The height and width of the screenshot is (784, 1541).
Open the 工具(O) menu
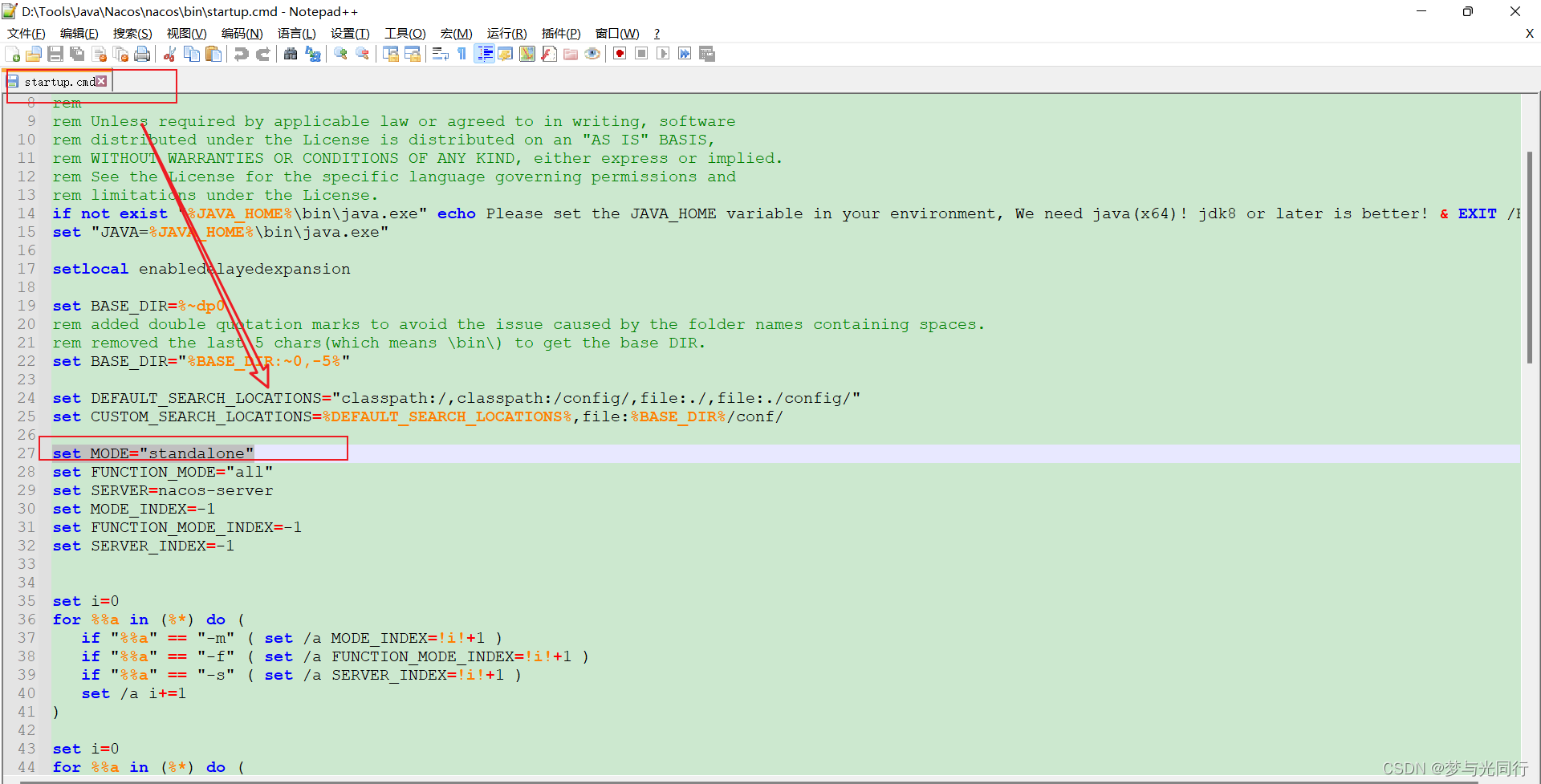(x=405, y=33)
